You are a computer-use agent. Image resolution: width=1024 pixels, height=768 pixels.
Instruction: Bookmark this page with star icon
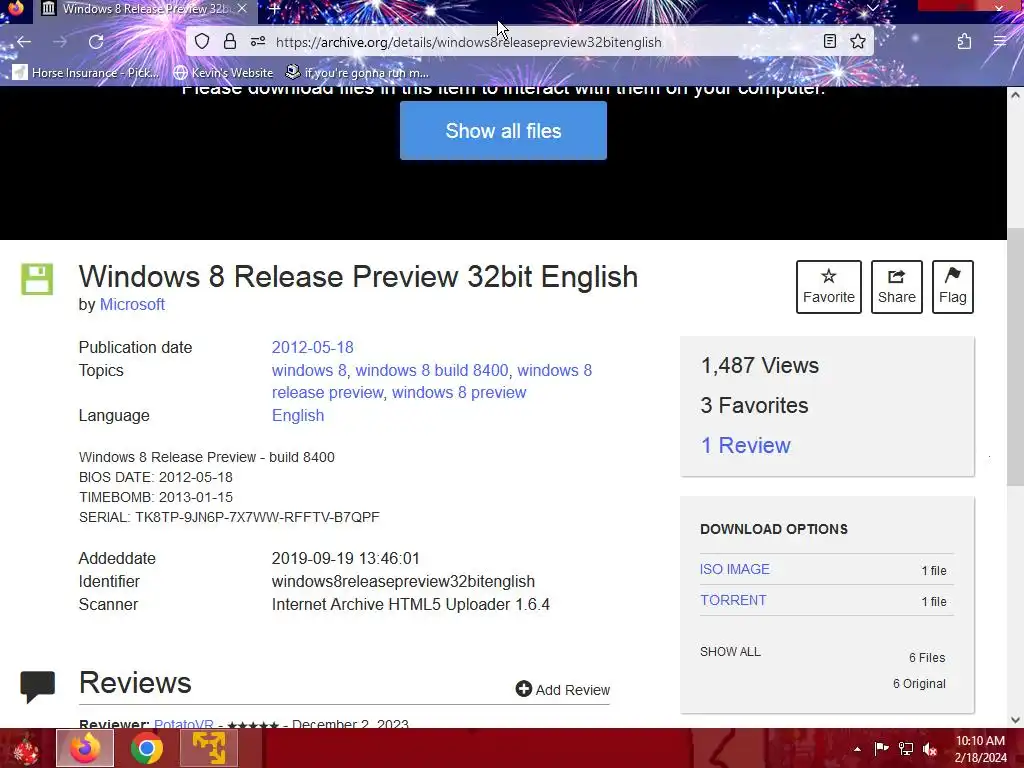[x=858, y=42]
